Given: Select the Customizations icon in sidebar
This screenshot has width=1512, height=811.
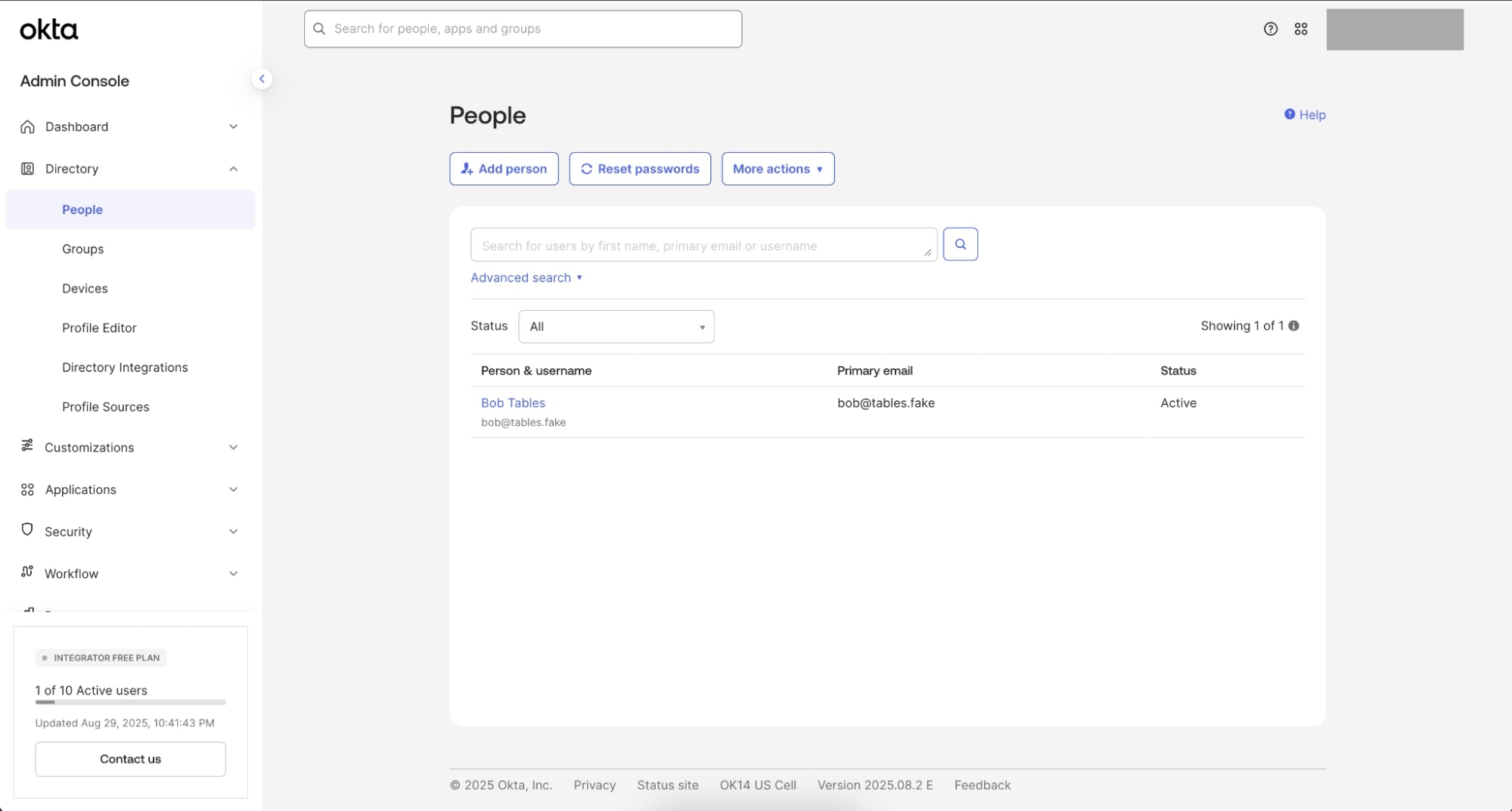Looking at the screenshot, I should pyautogui.click(x=27, y=447).
